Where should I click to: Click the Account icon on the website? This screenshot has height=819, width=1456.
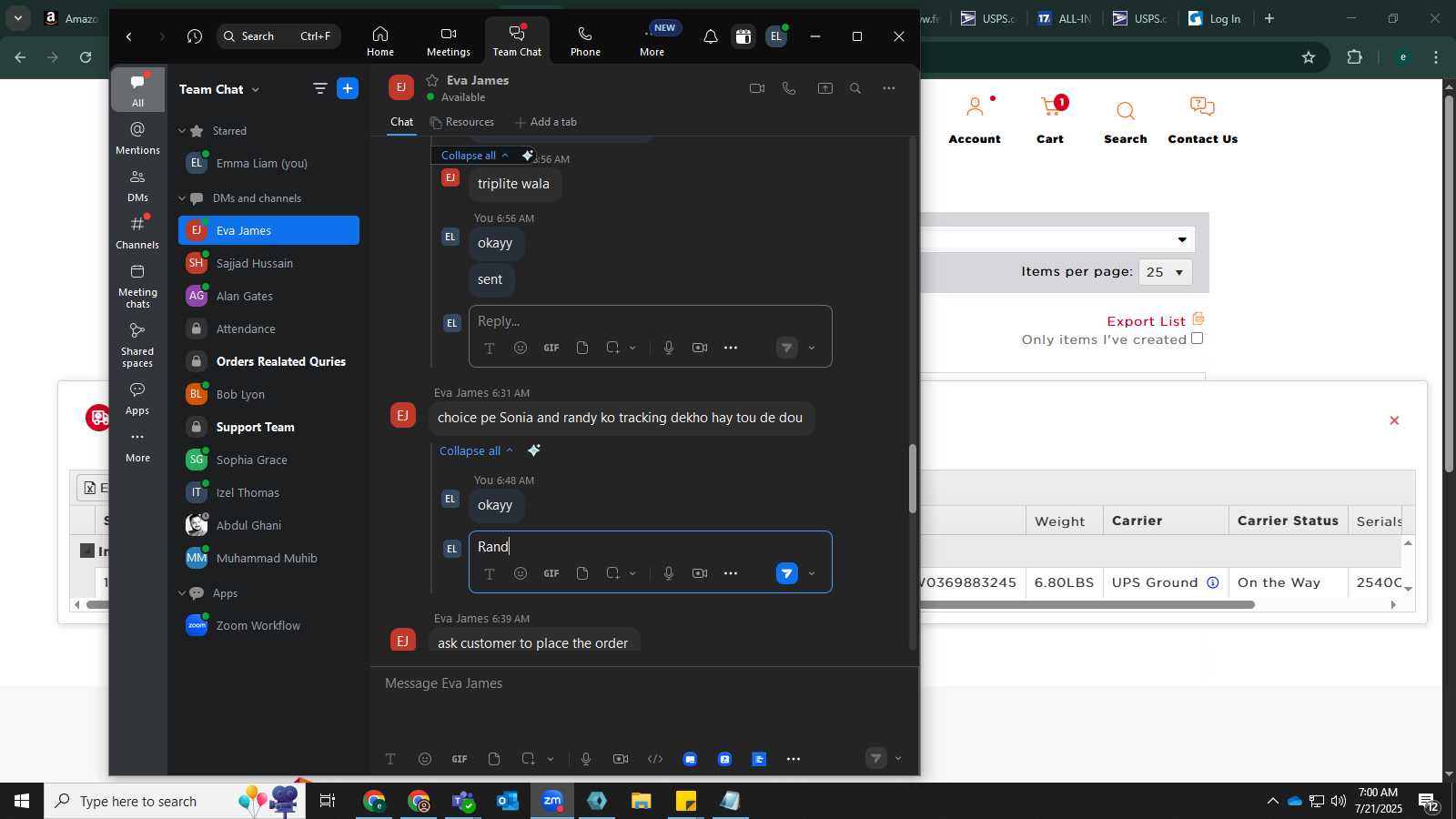[975, 108]
